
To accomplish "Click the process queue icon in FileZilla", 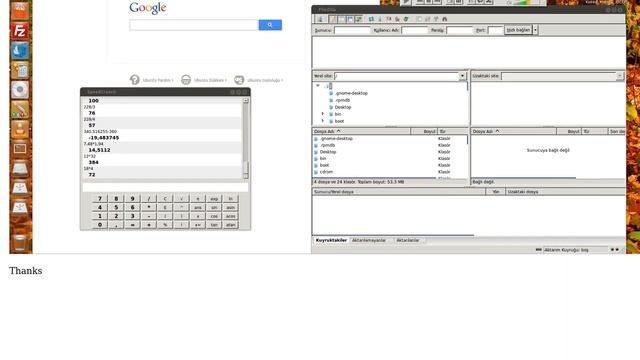I will (380, 19).
